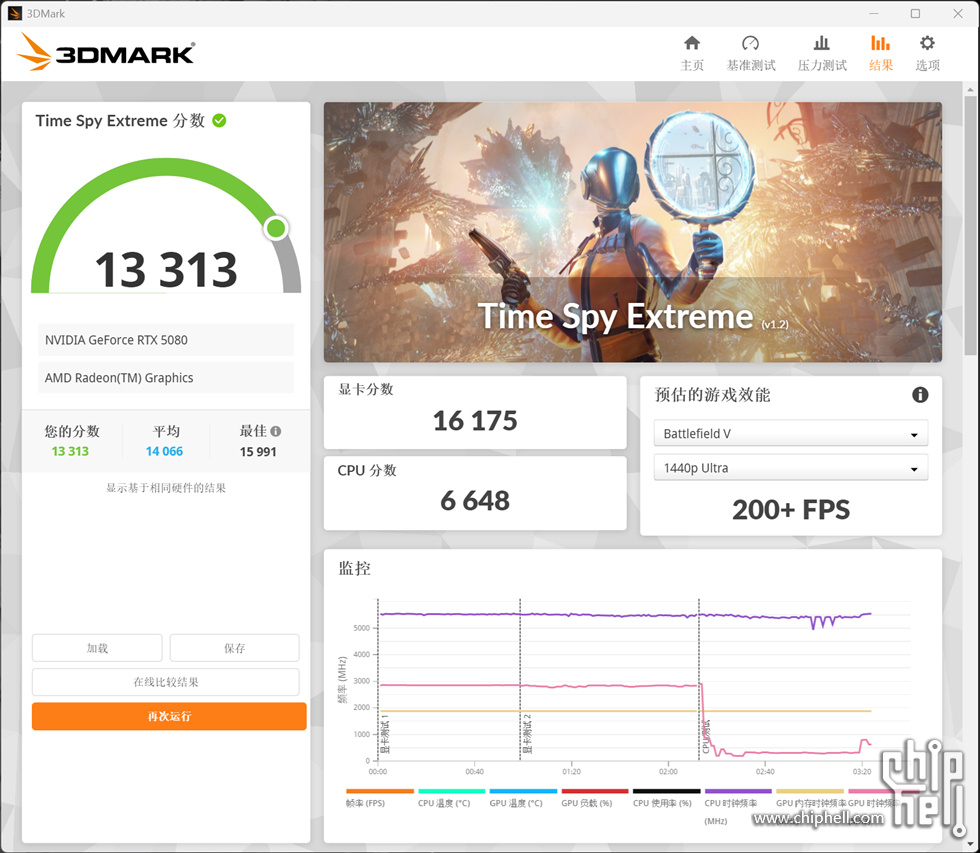Viewport: 980px width, 853px height.
Task: Toggle CPU 温度 teal legend swatch
Action: pos(451,791)
